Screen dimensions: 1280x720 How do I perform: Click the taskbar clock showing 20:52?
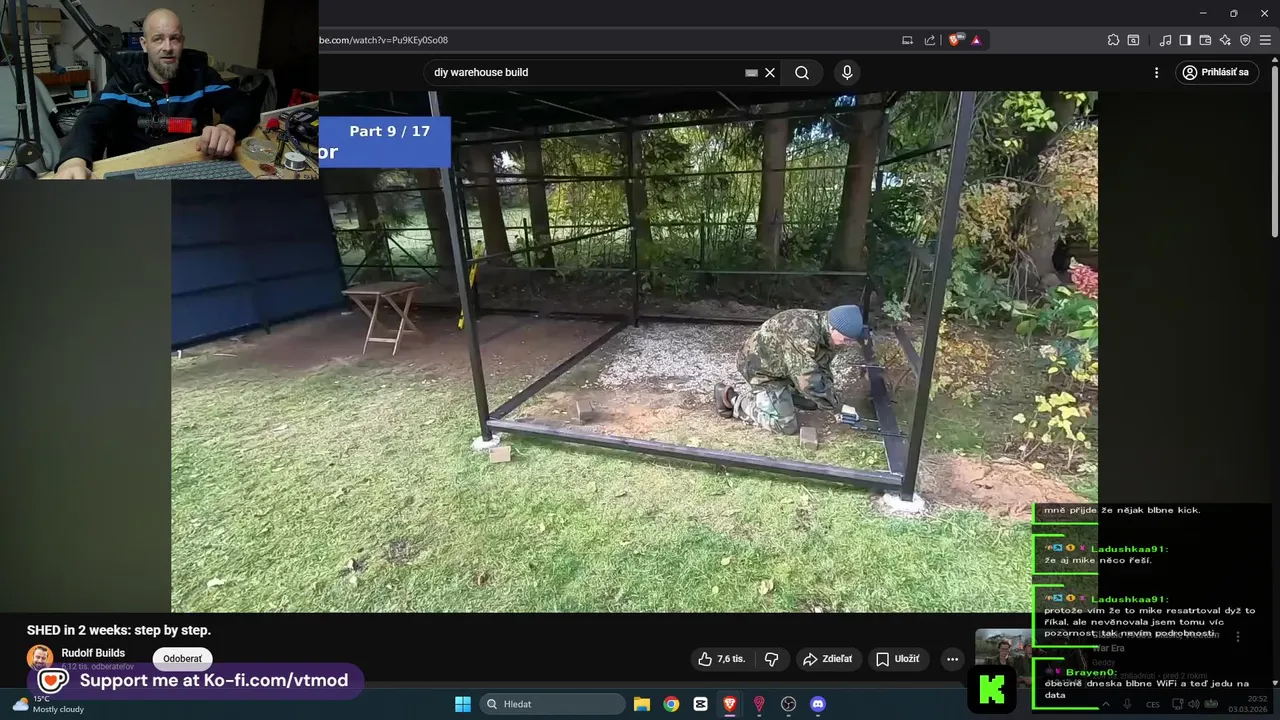coord(1249,704)
